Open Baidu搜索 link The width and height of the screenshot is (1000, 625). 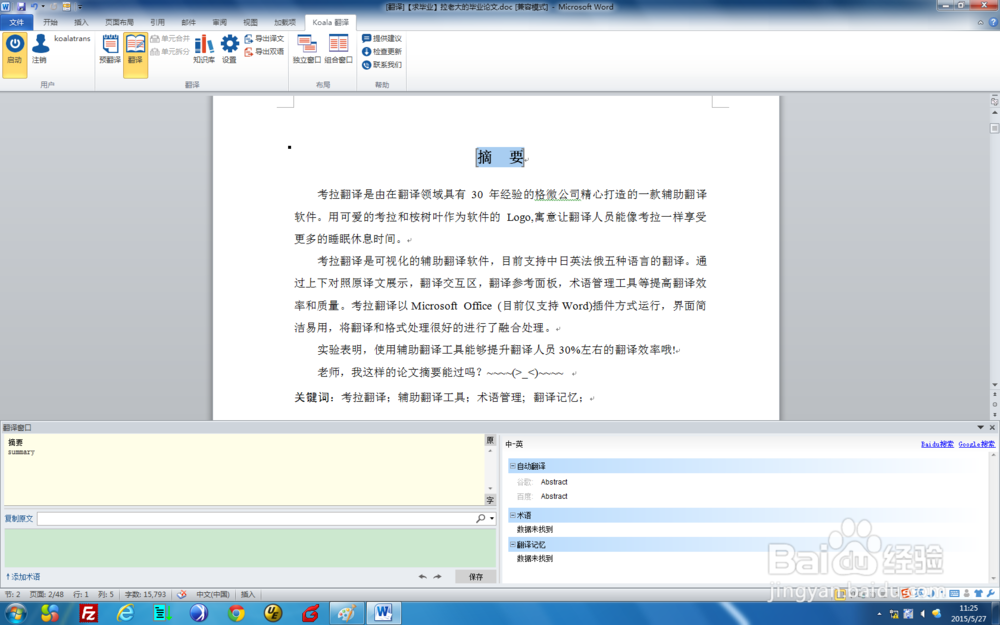(937, 444)
